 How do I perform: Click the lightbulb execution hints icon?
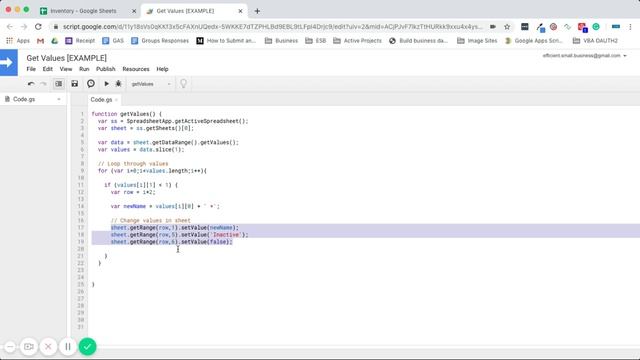[183, 84]
